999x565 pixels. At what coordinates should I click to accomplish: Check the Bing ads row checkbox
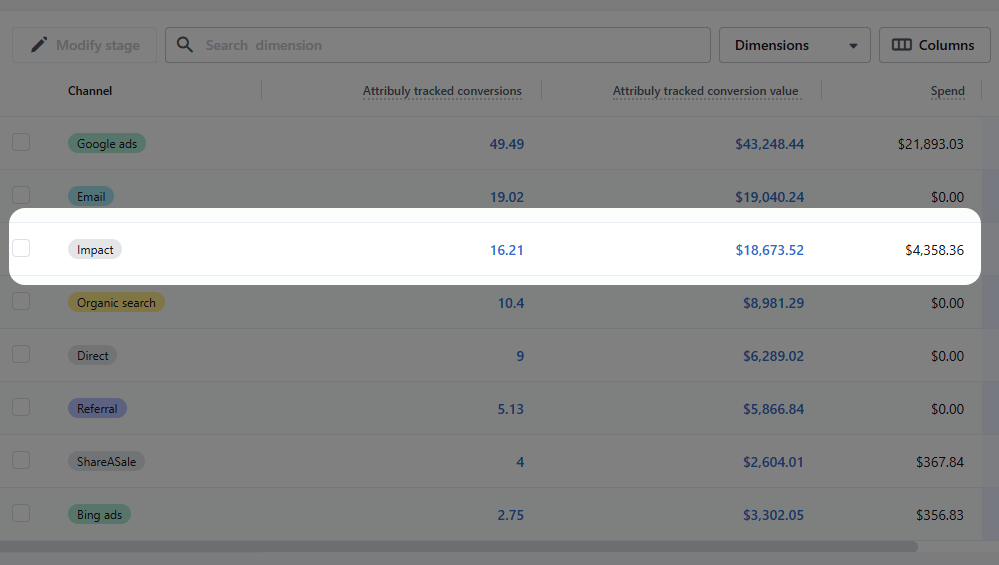[21, 513]
